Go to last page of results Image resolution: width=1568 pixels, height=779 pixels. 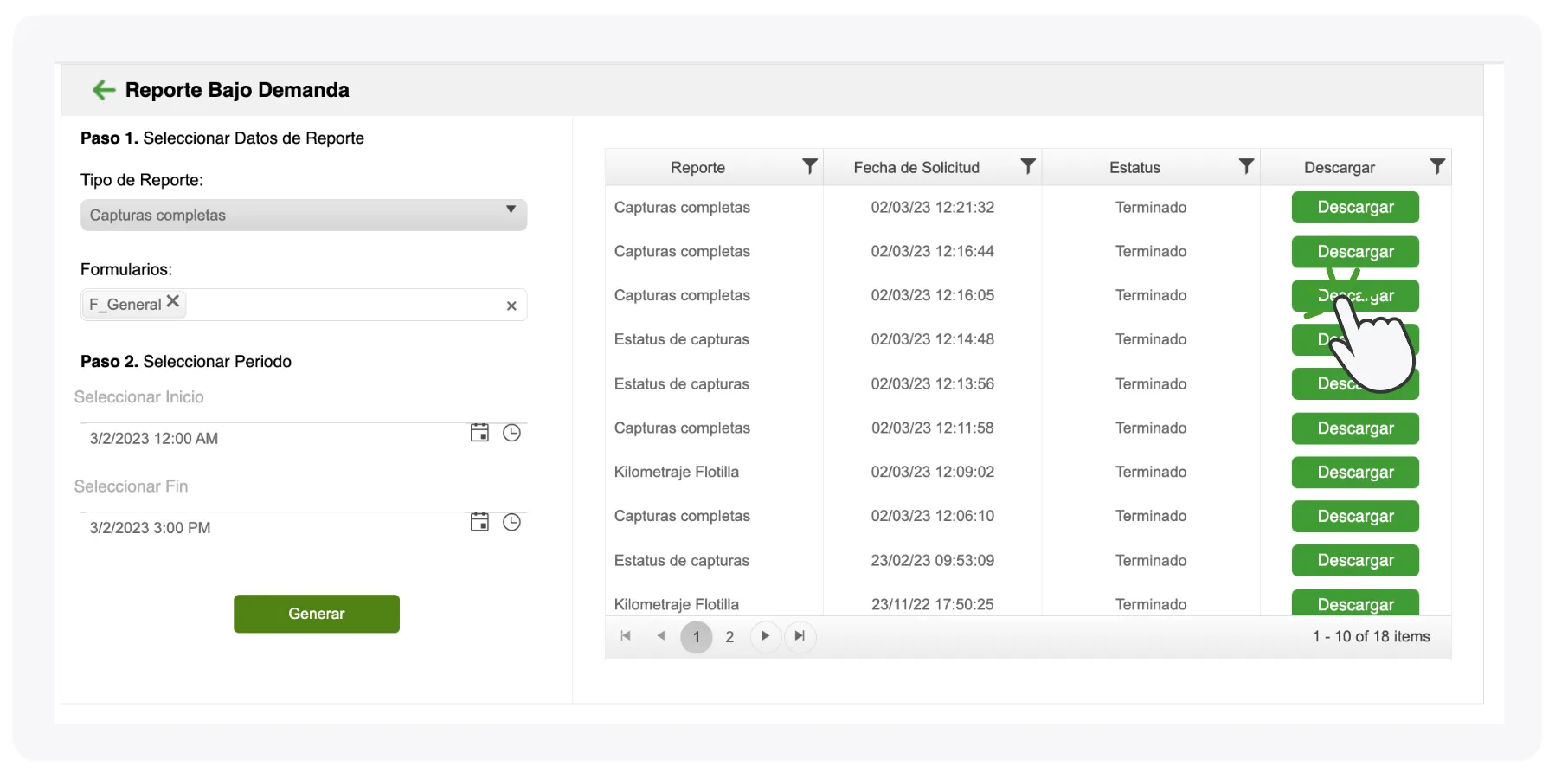[x=800, y=636]
